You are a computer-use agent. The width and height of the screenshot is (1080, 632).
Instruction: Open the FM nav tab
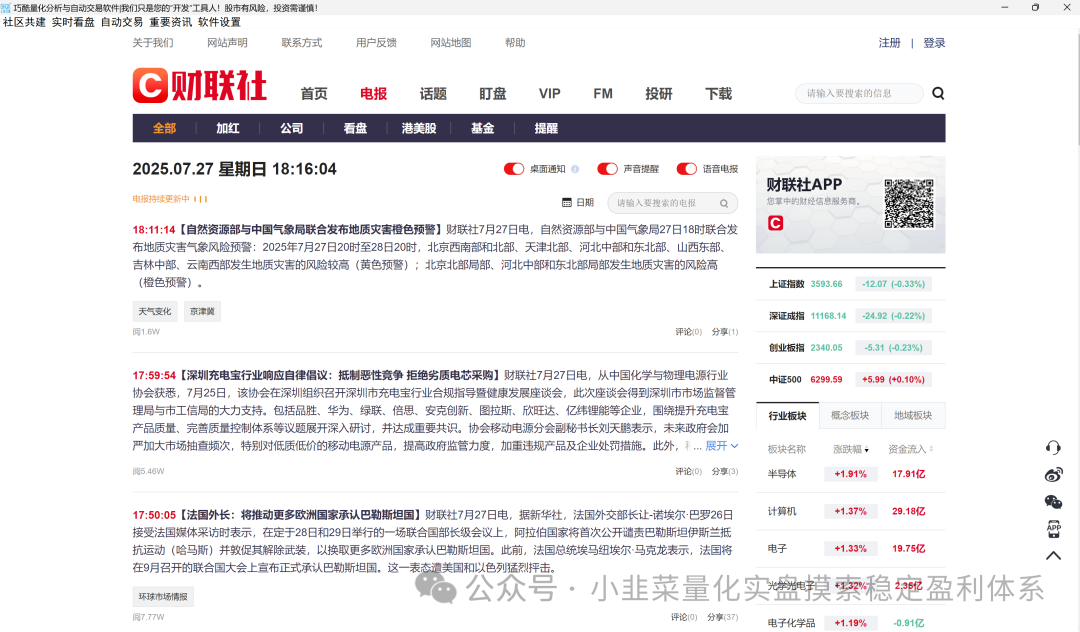pos(603,94)
